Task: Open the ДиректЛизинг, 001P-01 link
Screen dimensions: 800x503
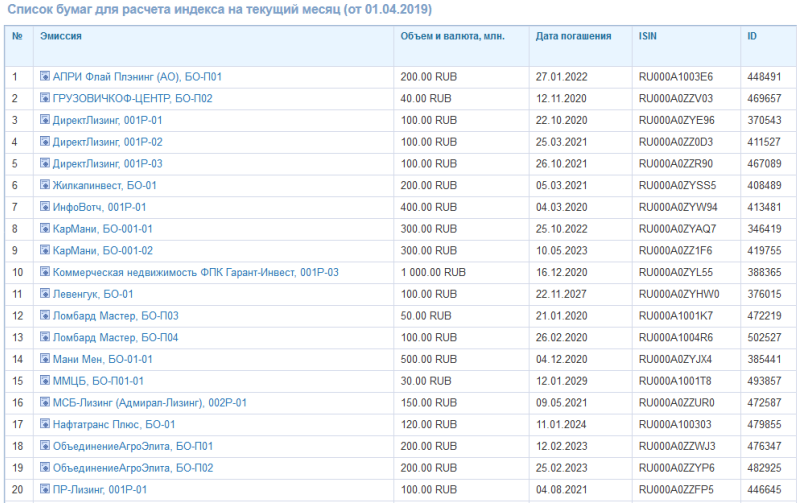Action: (108, 120)
